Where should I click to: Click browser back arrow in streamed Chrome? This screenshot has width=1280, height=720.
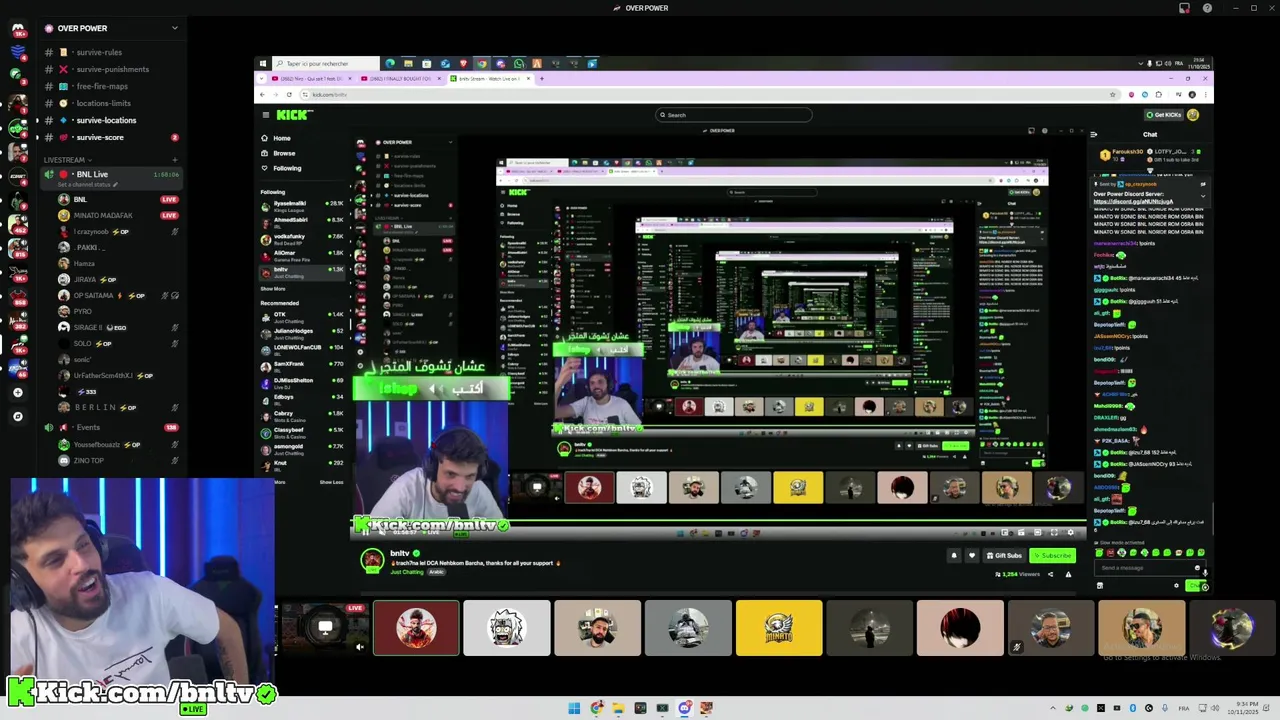263,95
